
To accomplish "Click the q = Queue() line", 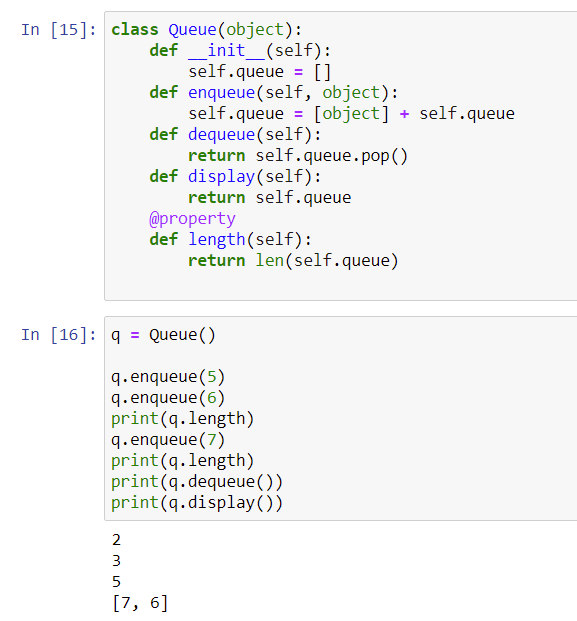I will pyautogui.click(x=163, y=335).
